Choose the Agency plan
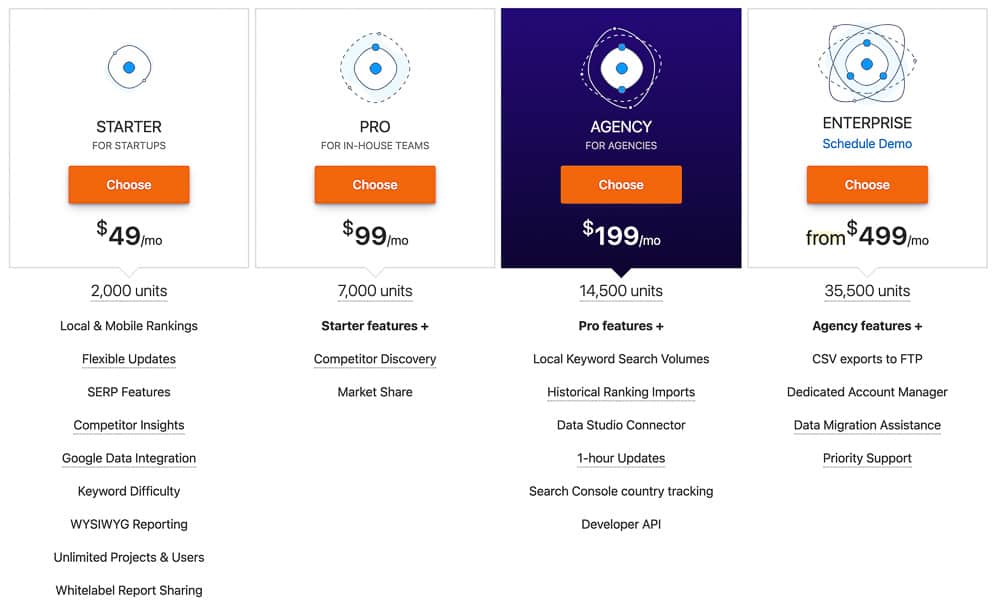This screenshot has height=600, width=1000. pos(620,184)
